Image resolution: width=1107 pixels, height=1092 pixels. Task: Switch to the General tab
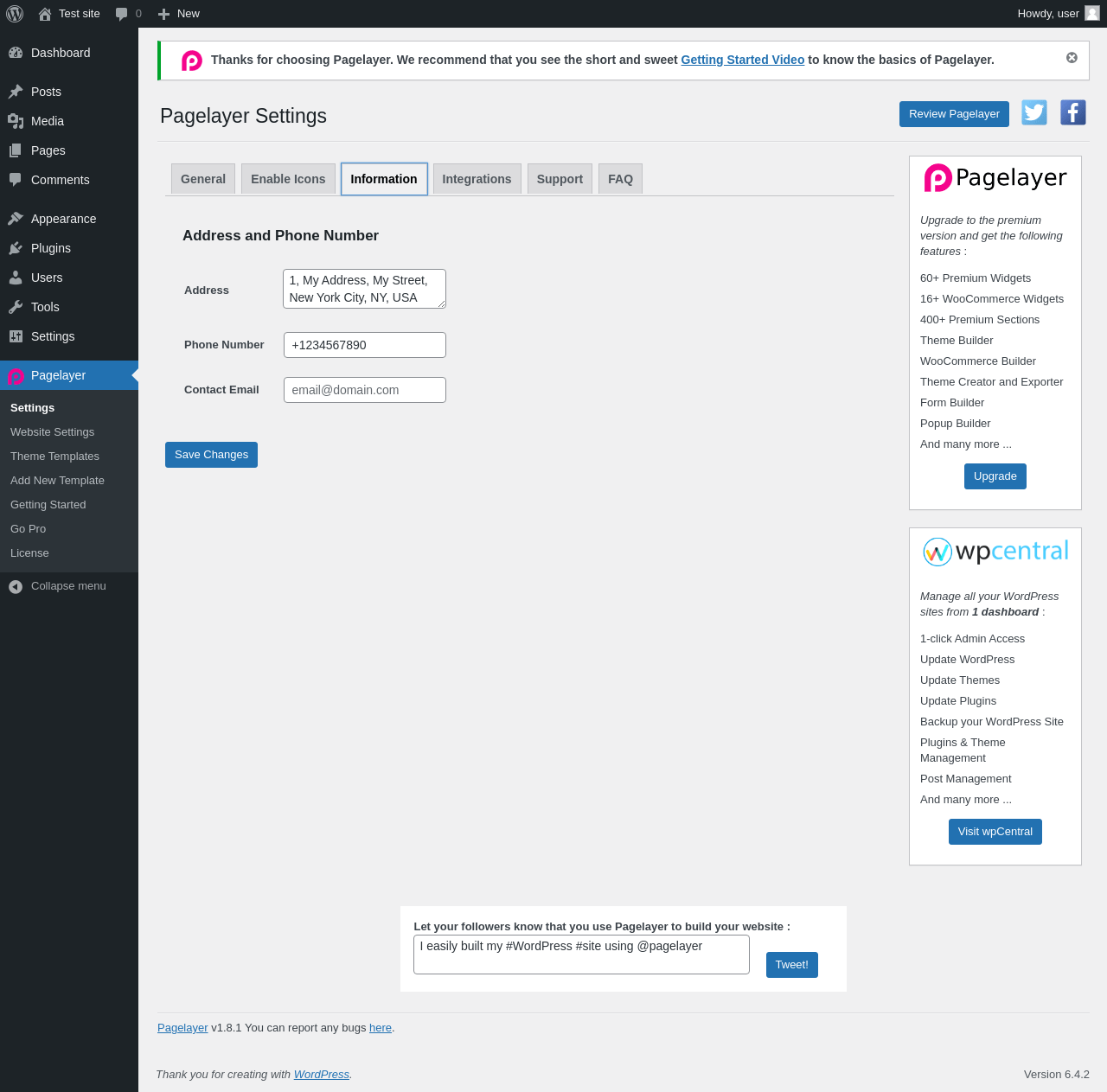pyautogui.click(x=203, y=179)
